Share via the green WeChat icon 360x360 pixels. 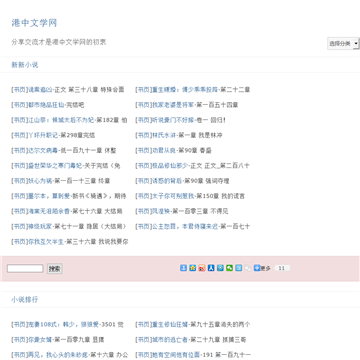229,268
